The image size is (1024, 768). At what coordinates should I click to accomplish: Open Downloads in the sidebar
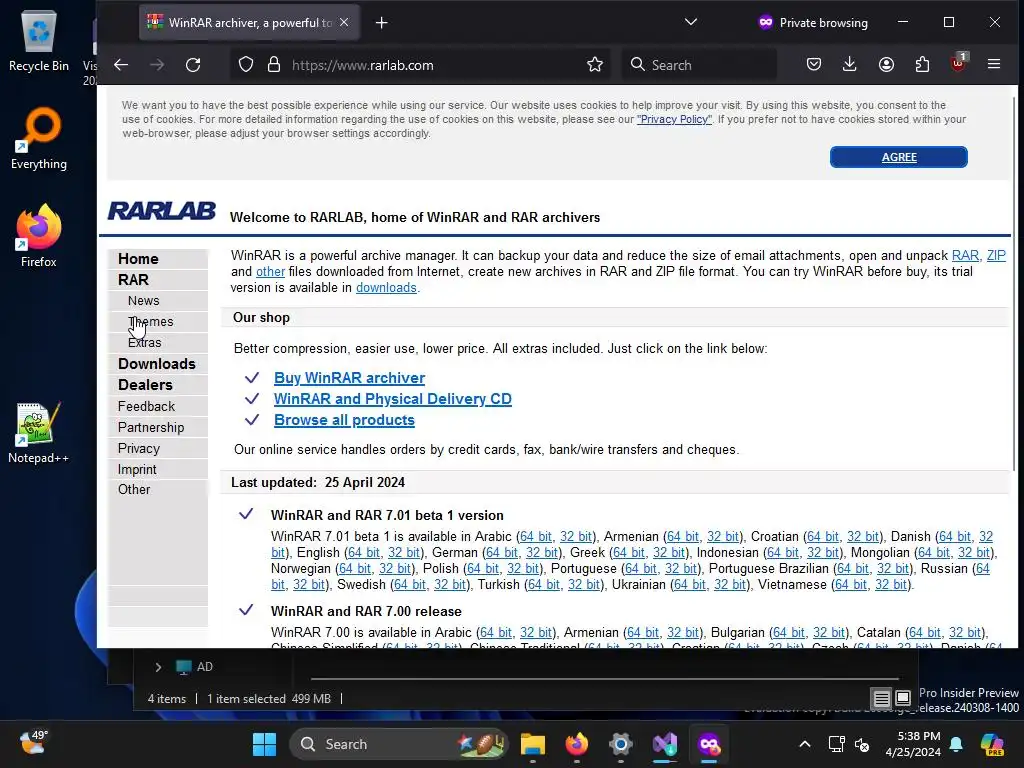[157, 364]
